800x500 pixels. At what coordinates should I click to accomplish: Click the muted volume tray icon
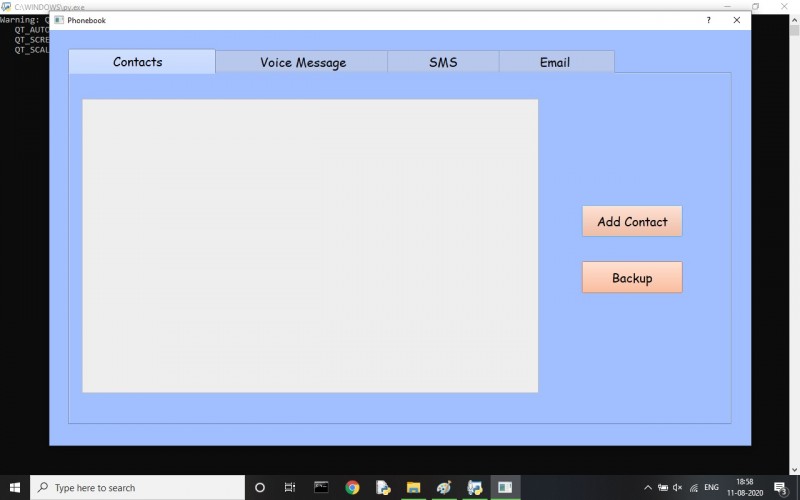(x=678, y=488)
